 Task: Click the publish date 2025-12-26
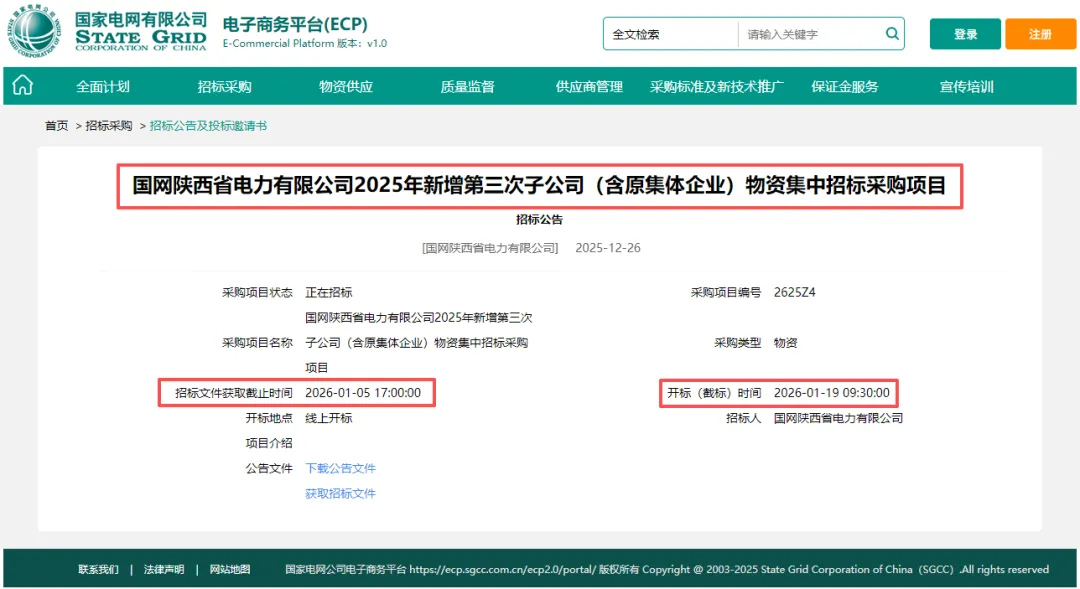click(x=608, y=248)
